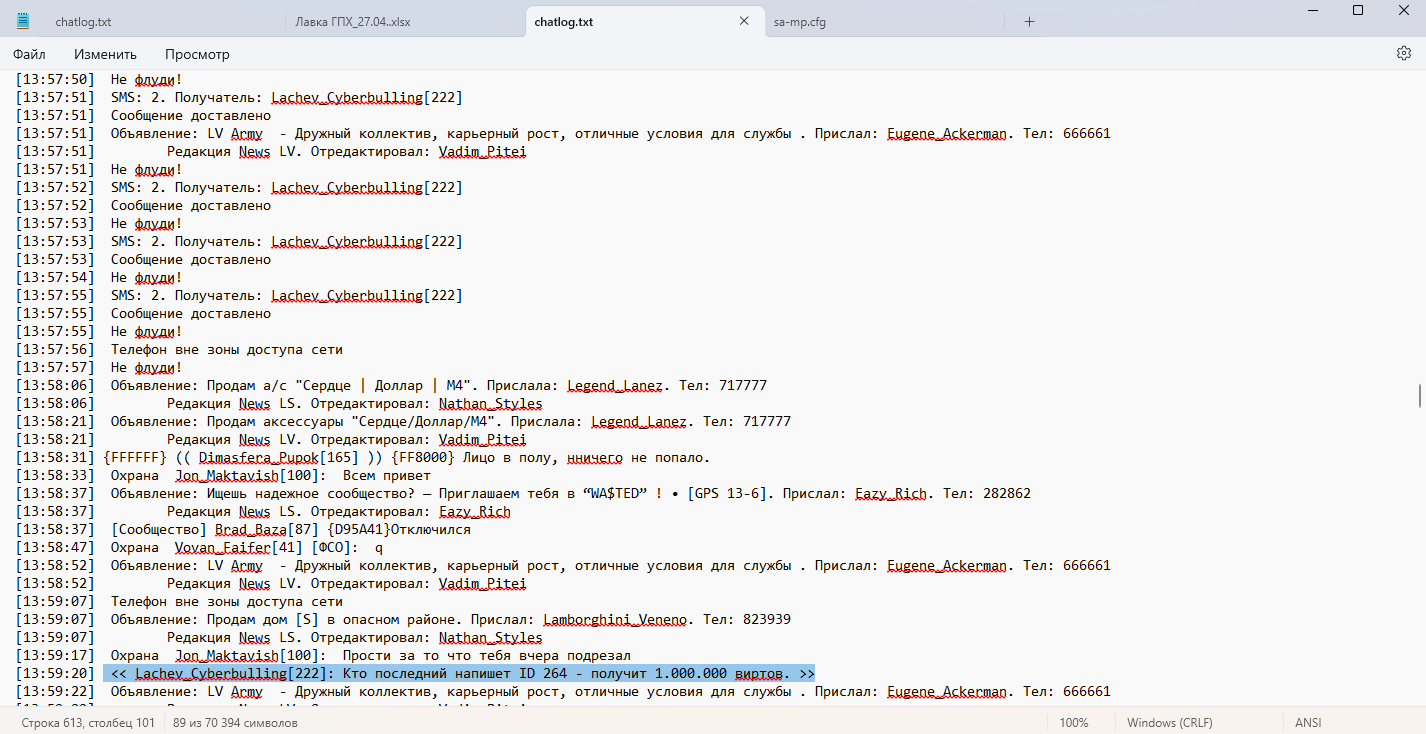Screen dimensions: 1426x734
Task: Open the Файл menu
Action: tap(29, 54)
